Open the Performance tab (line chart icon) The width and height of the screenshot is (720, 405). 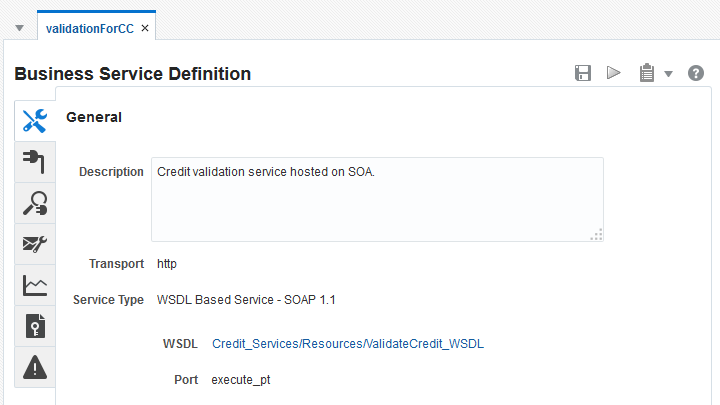[34, 285]
